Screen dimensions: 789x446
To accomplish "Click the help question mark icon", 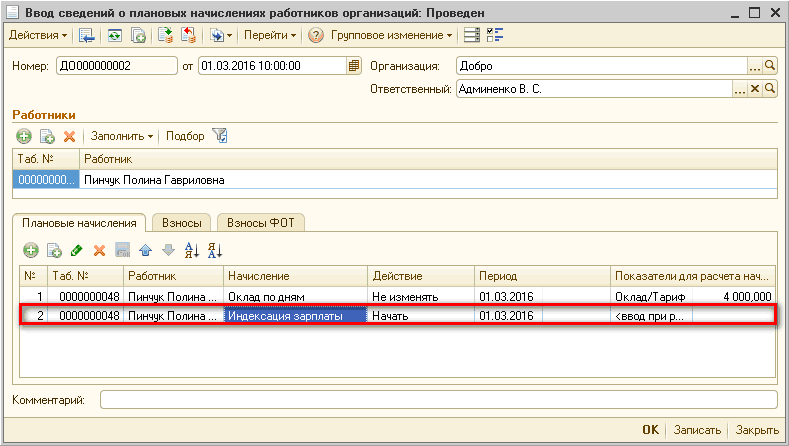I will coord(316,35).
